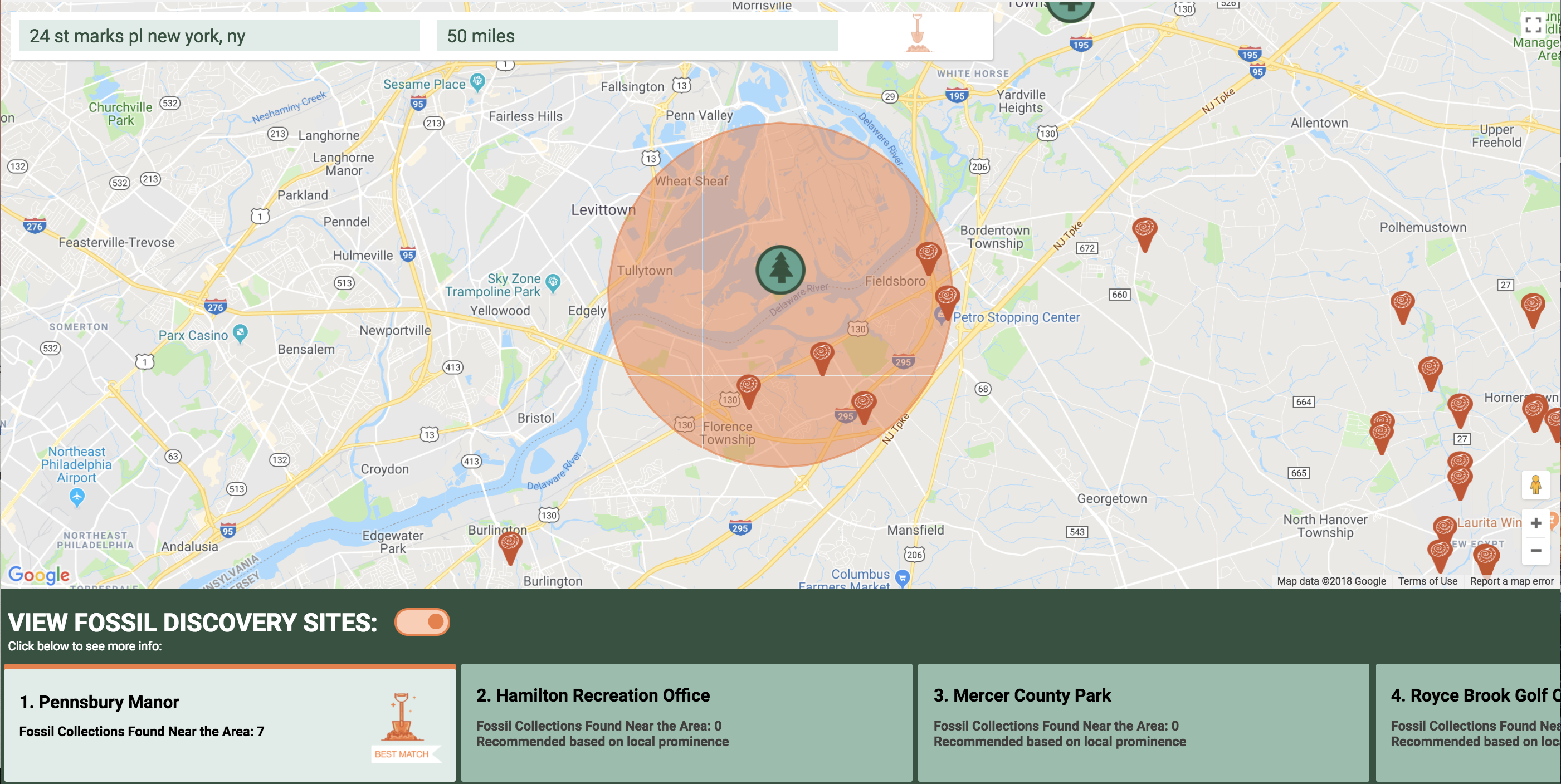Toggle fullscreen map view
The height and width of the screenshot is (784, 1561).
1534,24
